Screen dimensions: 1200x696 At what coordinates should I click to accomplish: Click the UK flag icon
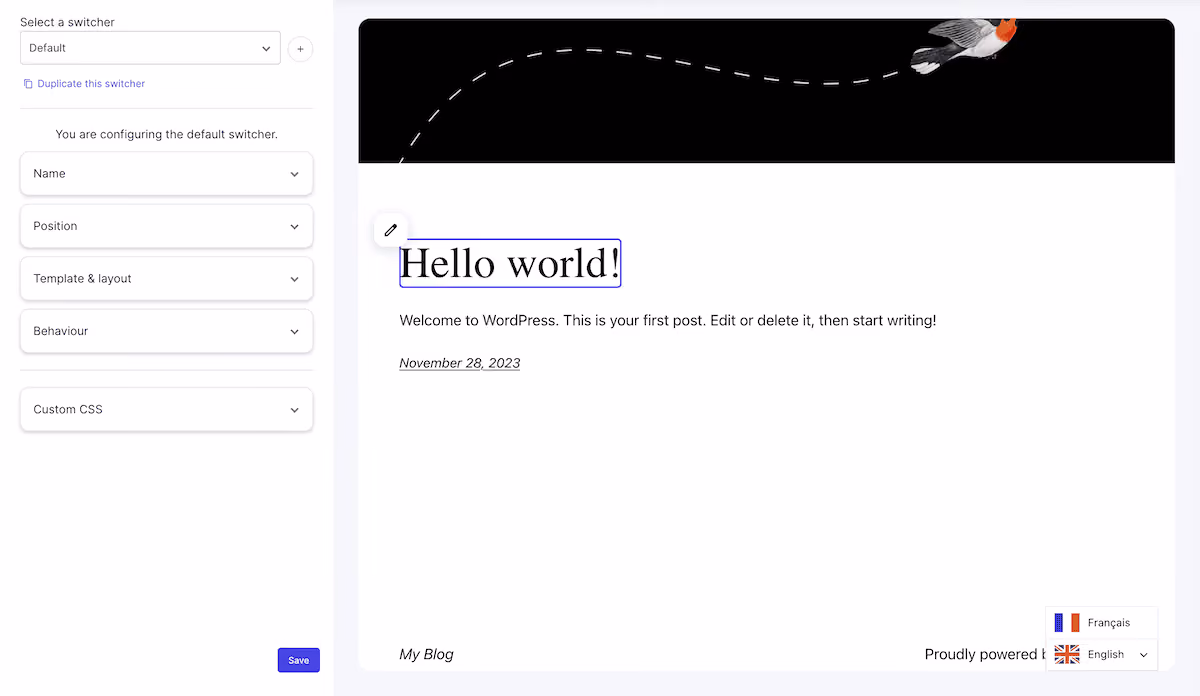click(1067, 655)
